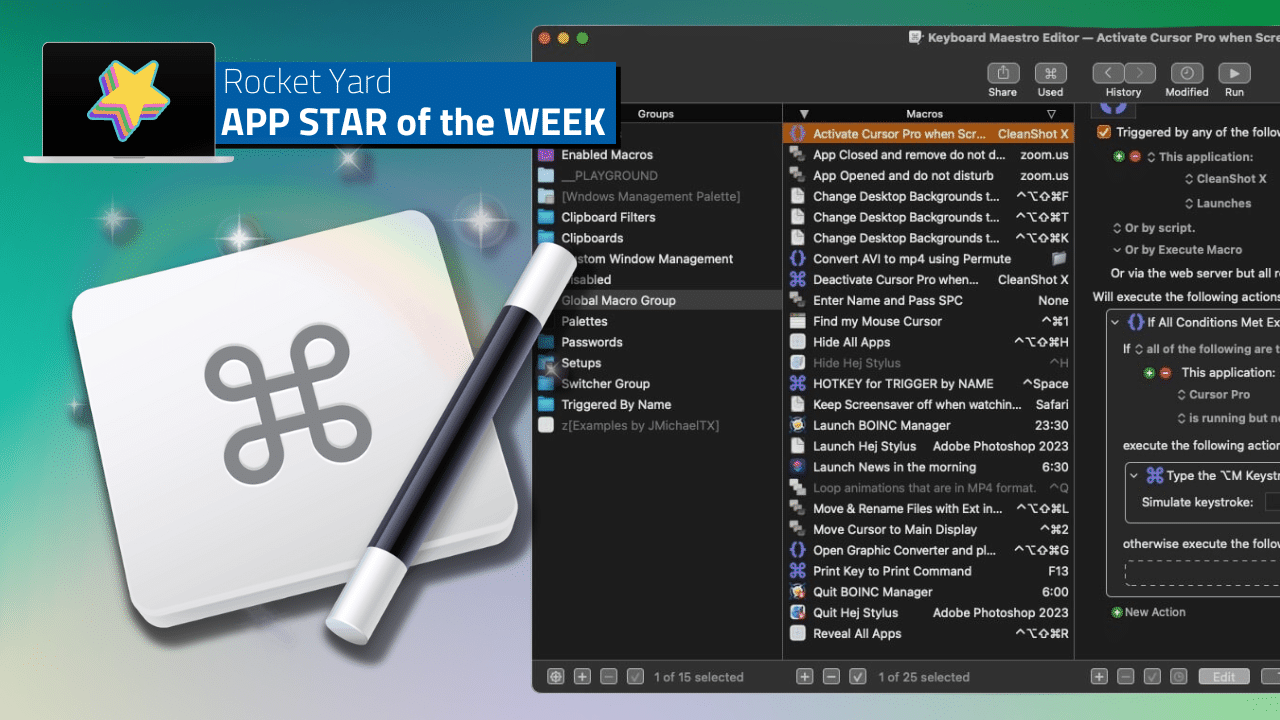The image size is (1280, 720).
Task: Open the Launches trigger dropdown
Action: [x=1223, y=203]
